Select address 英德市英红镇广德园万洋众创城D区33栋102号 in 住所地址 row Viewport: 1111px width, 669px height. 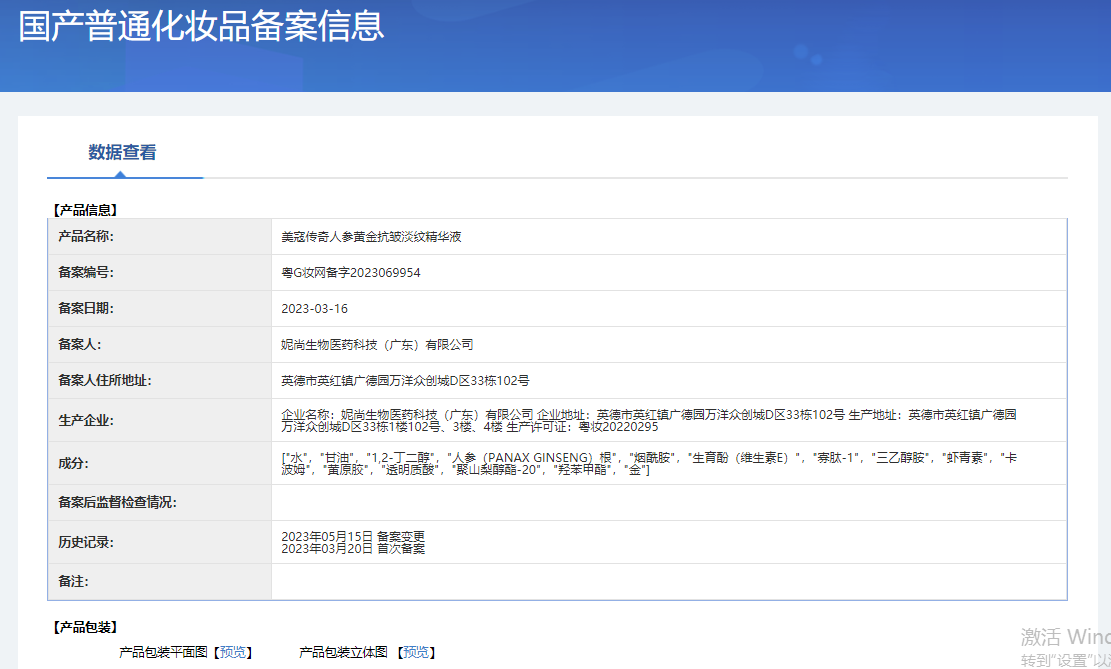pos(405,381)
